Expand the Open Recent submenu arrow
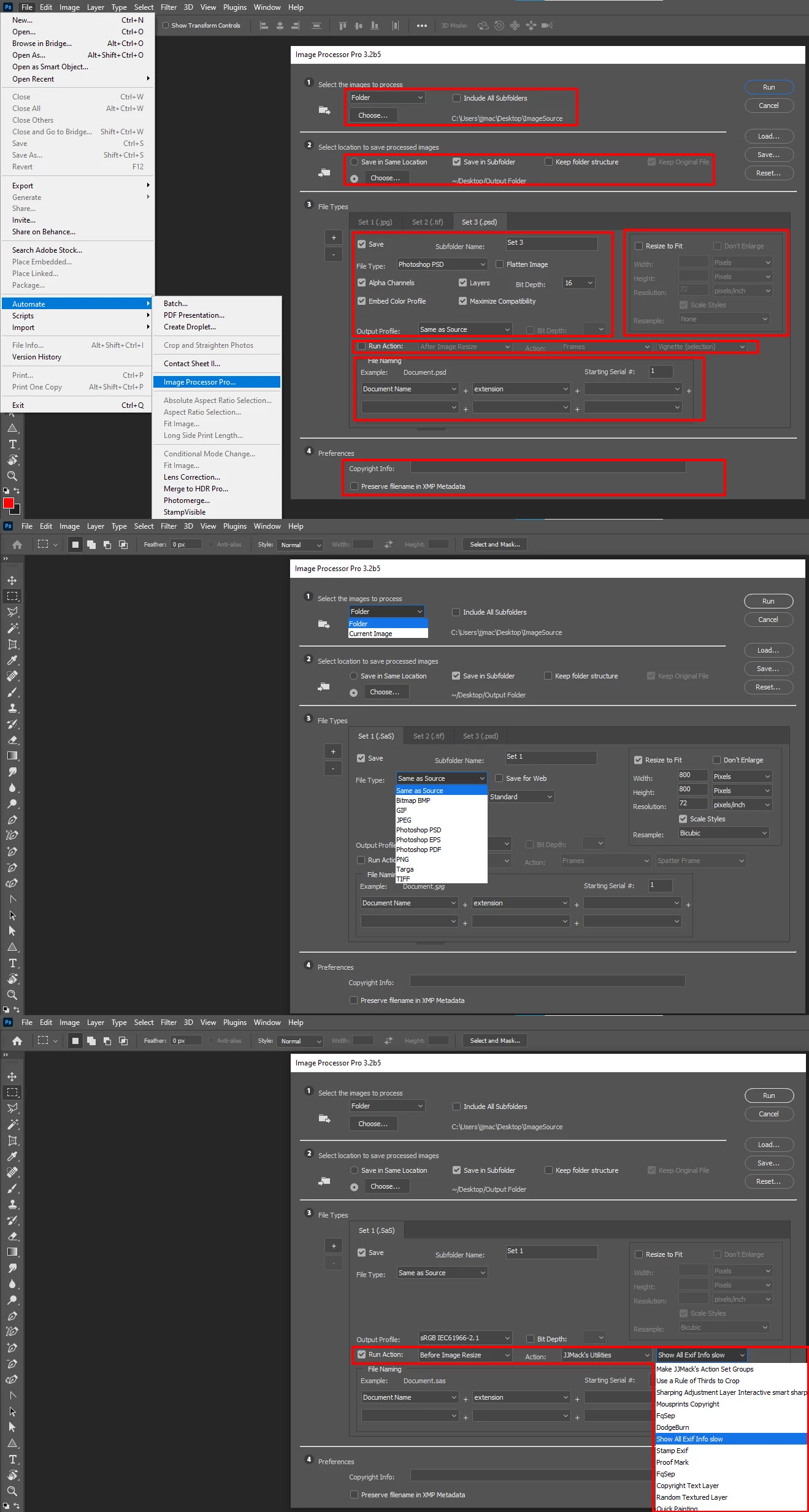The width and height of the screenshot is (809, 1512). click(x=148, y=79)
